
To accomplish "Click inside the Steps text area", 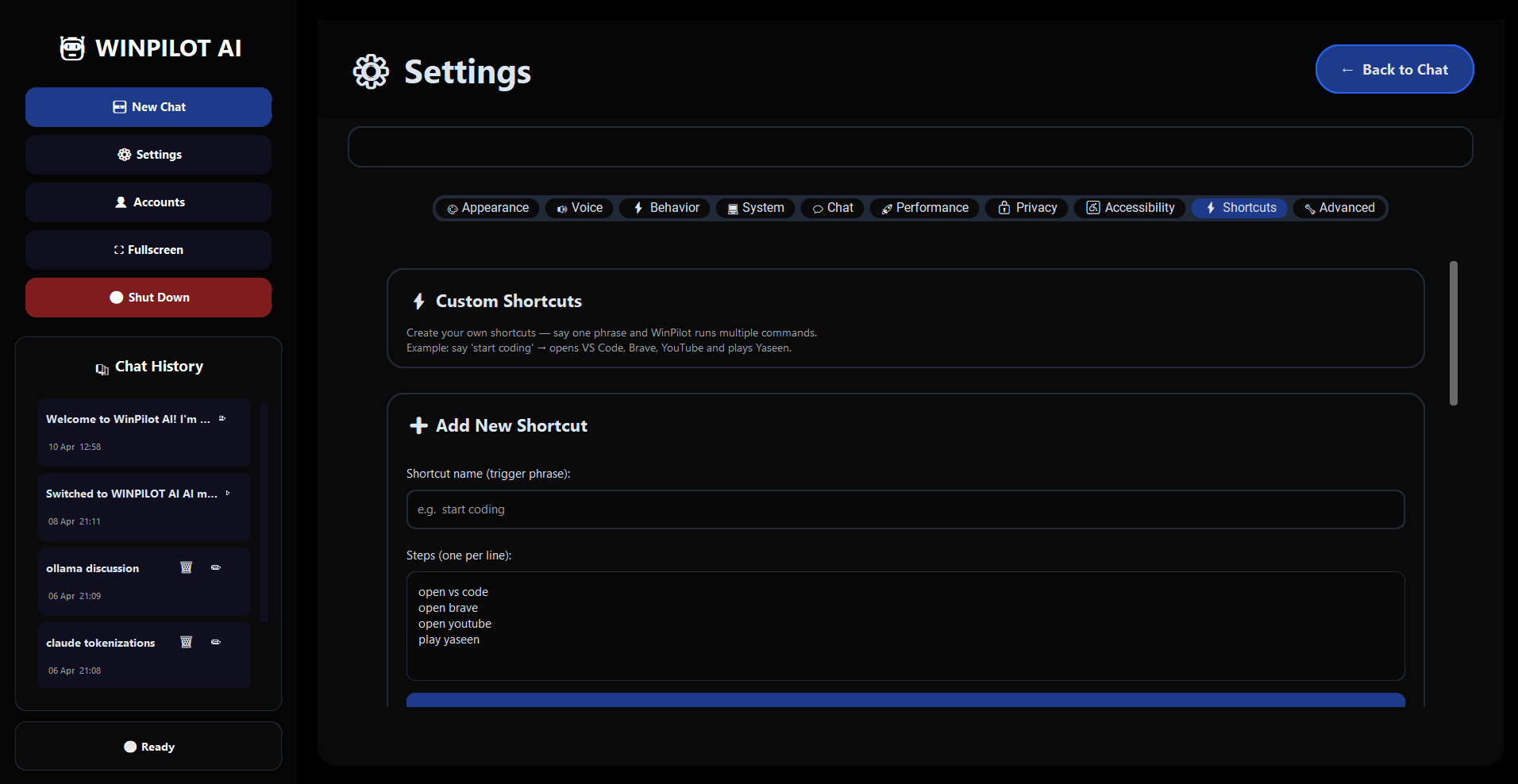I will [x=906, y=626].
